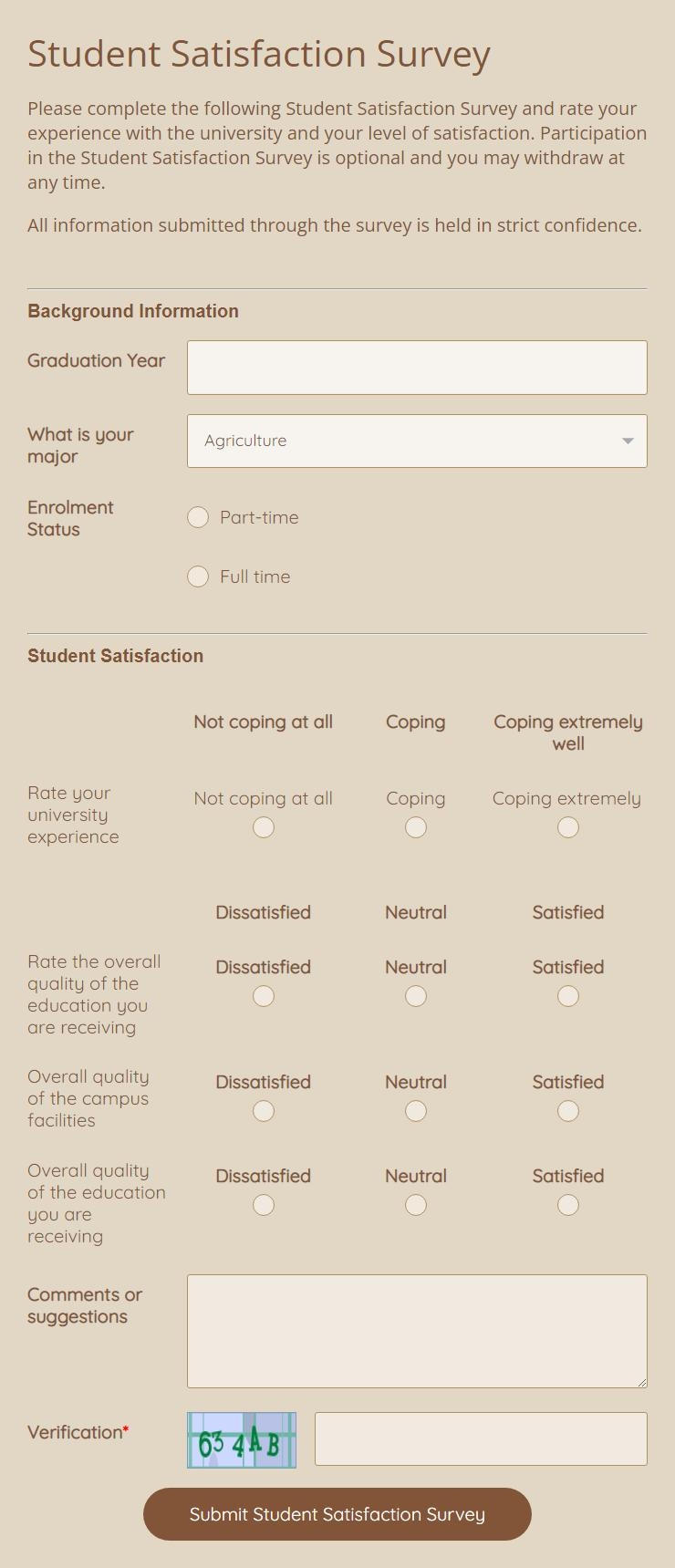Submit the Student Satisfaction Survey
The width and height of the screenshot is (675, 1568).
pos(337,1514)
